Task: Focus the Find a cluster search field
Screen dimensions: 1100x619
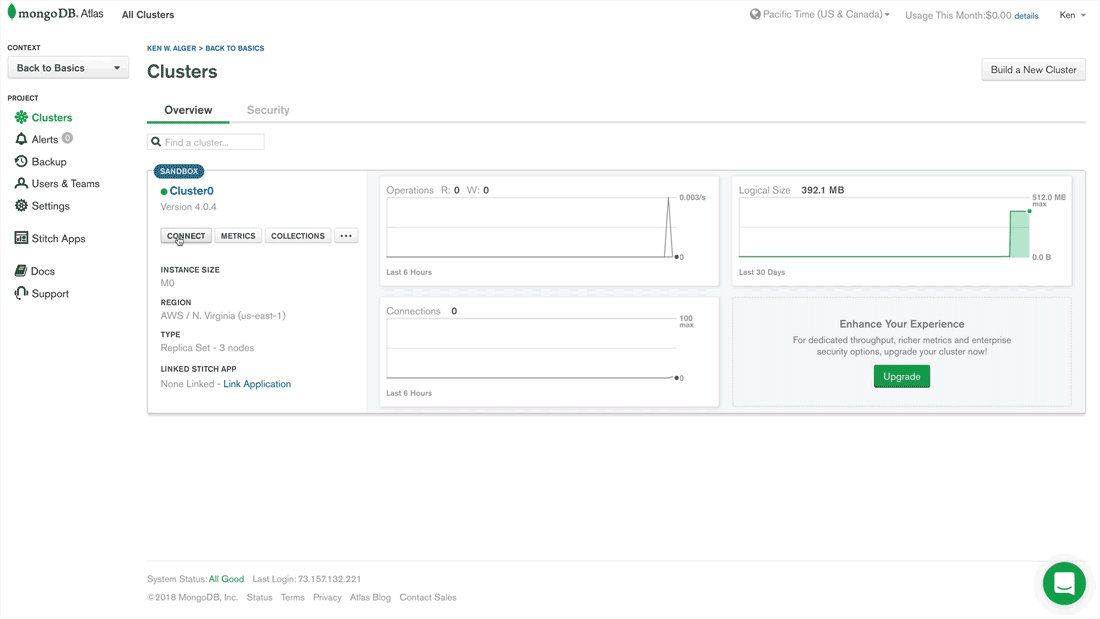Action: [x=206, y=142]
